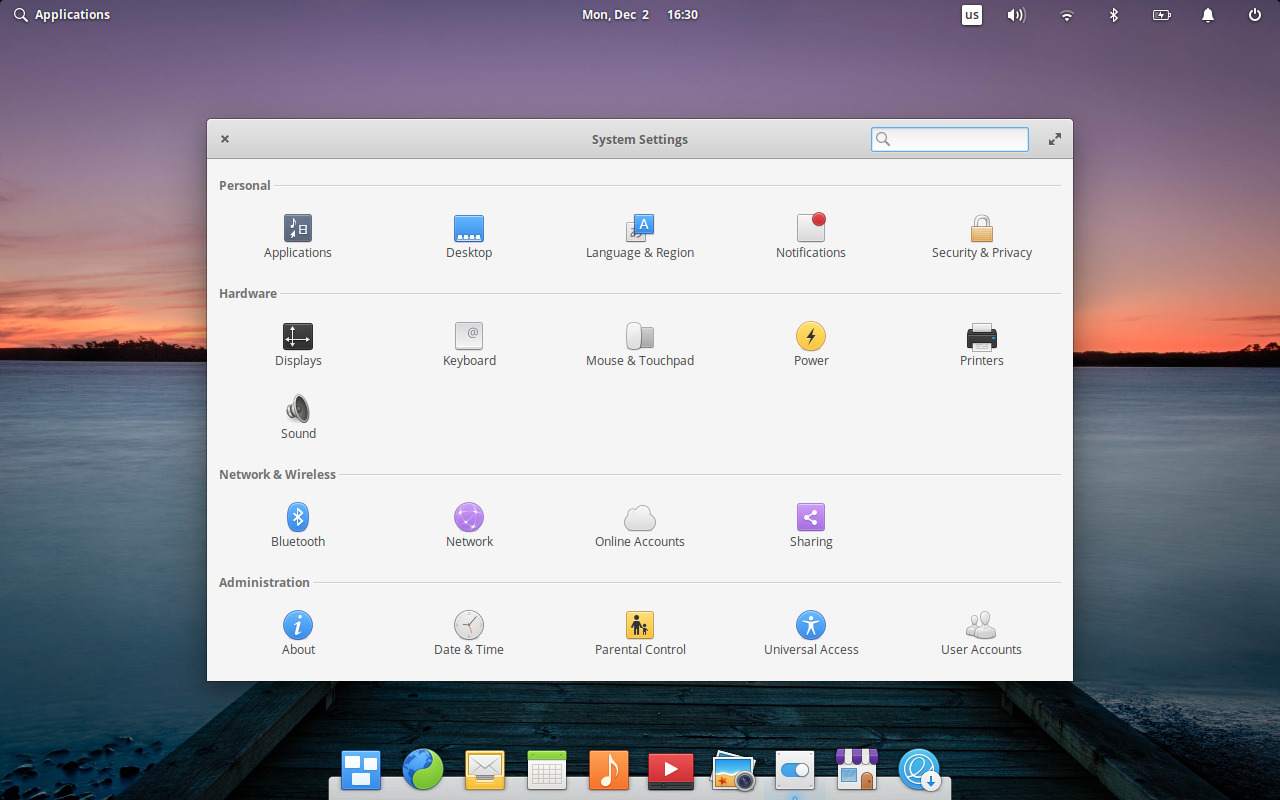
Task: Click the date in the top panel
Action: coord(614,14)
